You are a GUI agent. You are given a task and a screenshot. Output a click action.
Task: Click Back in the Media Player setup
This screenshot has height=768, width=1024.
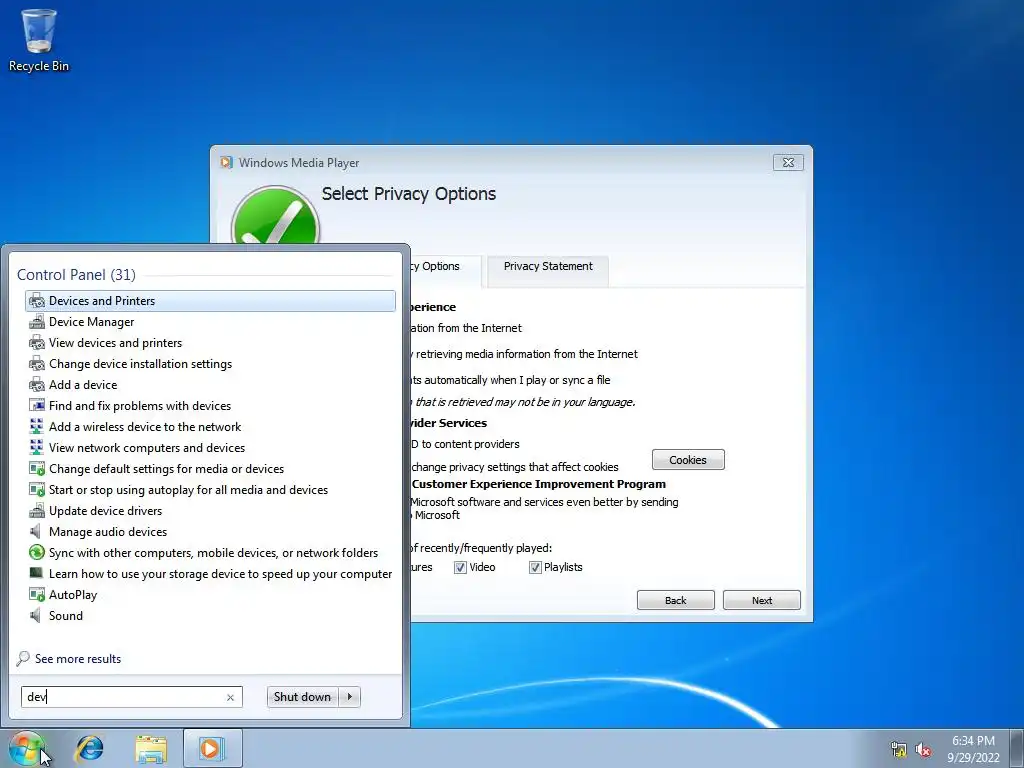676,600
